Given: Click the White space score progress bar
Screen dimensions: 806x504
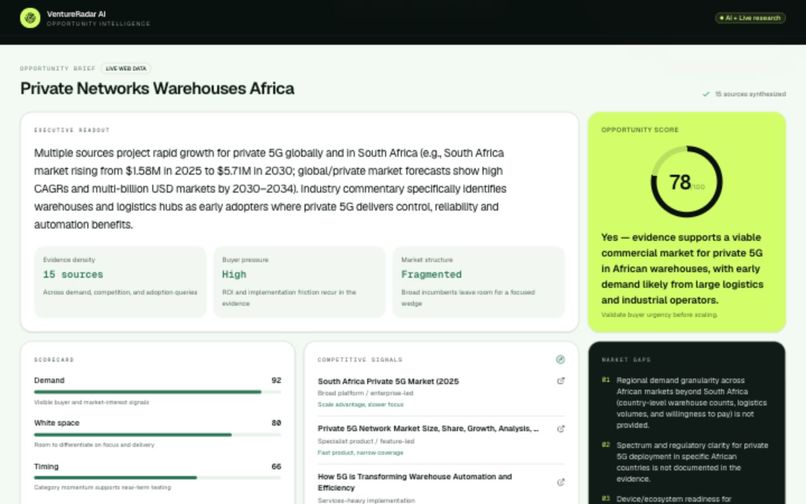Looking at the screenshot, I should pyautogui.click(x=157, y=435).
